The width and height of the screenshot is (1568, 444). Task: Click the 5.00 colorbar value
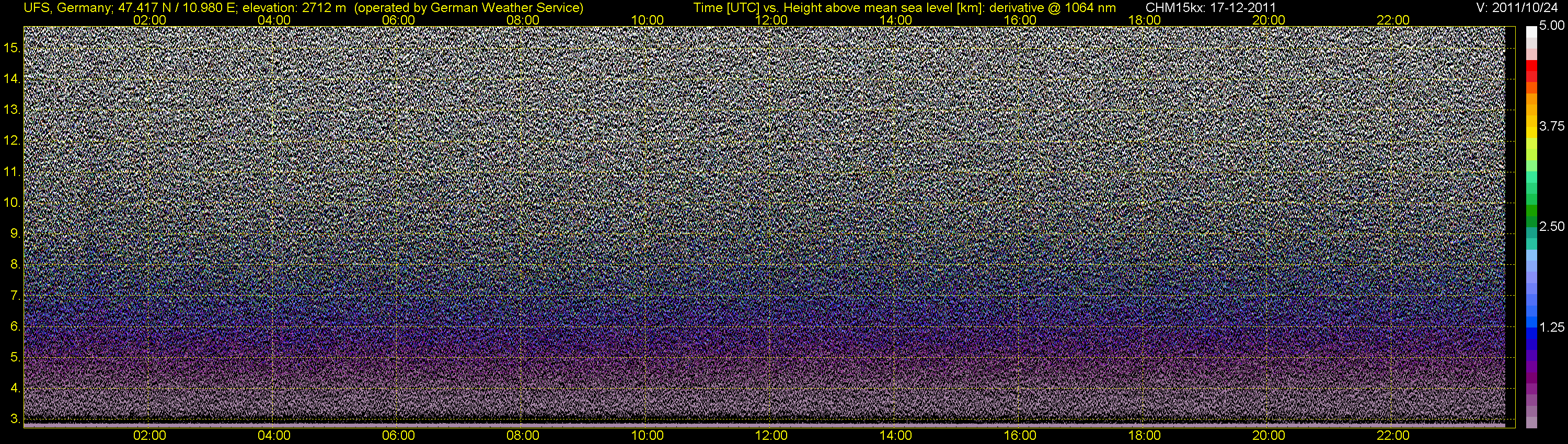click(x=1552, y=26)
